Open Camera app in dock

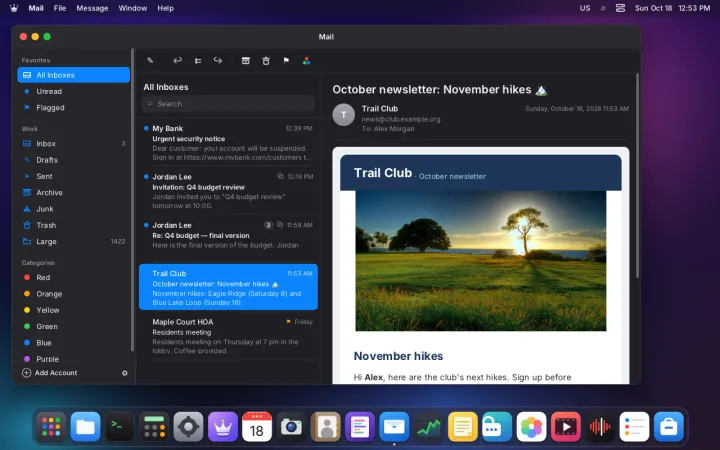click(291, 427)
